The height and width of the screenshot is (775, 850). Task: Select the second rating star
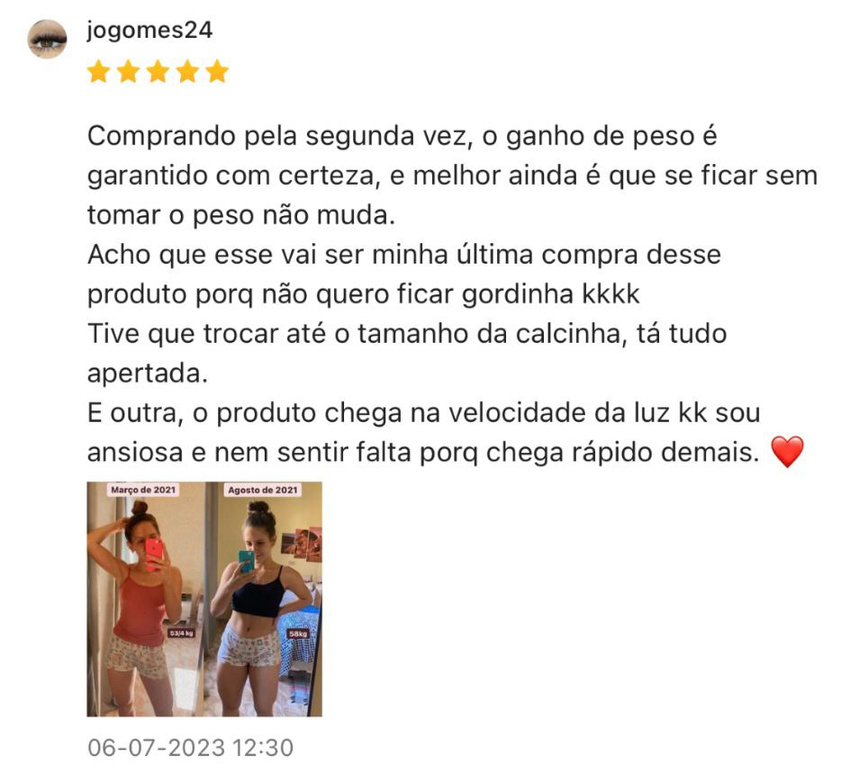[x=128, y=72]
